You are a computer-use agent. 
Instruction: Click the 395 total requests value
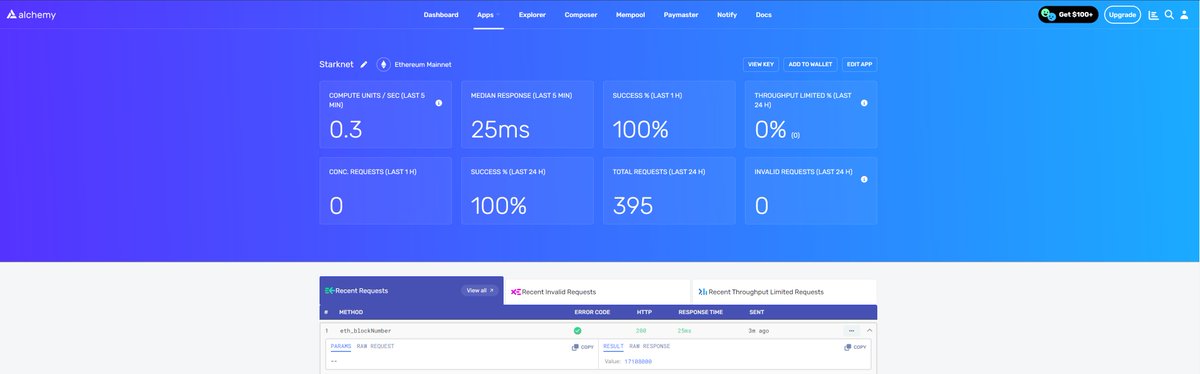coord(633,205)
